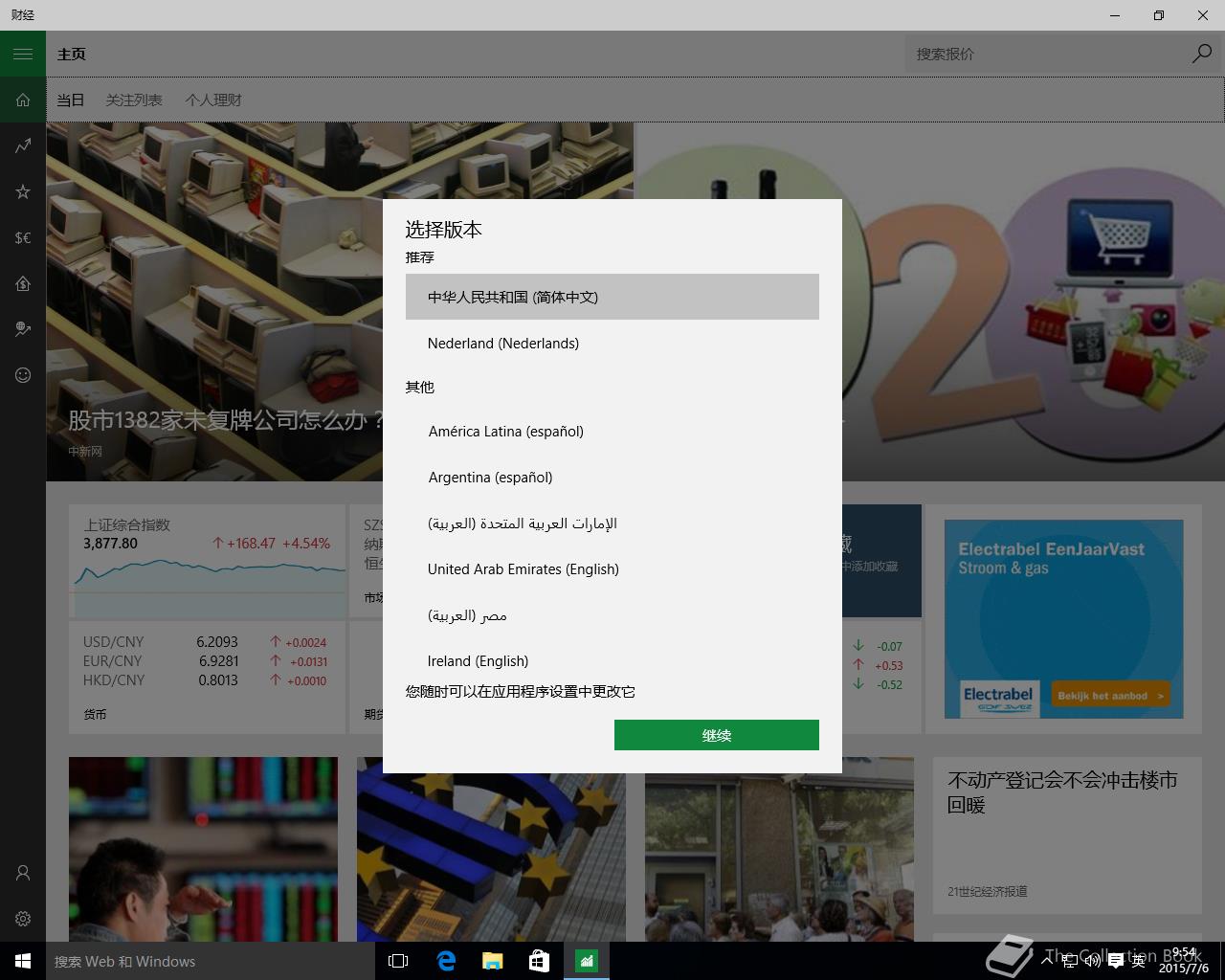Click the 英 input method indicator
This screenshot has width=1225, height=980.
coord(1138,961)
